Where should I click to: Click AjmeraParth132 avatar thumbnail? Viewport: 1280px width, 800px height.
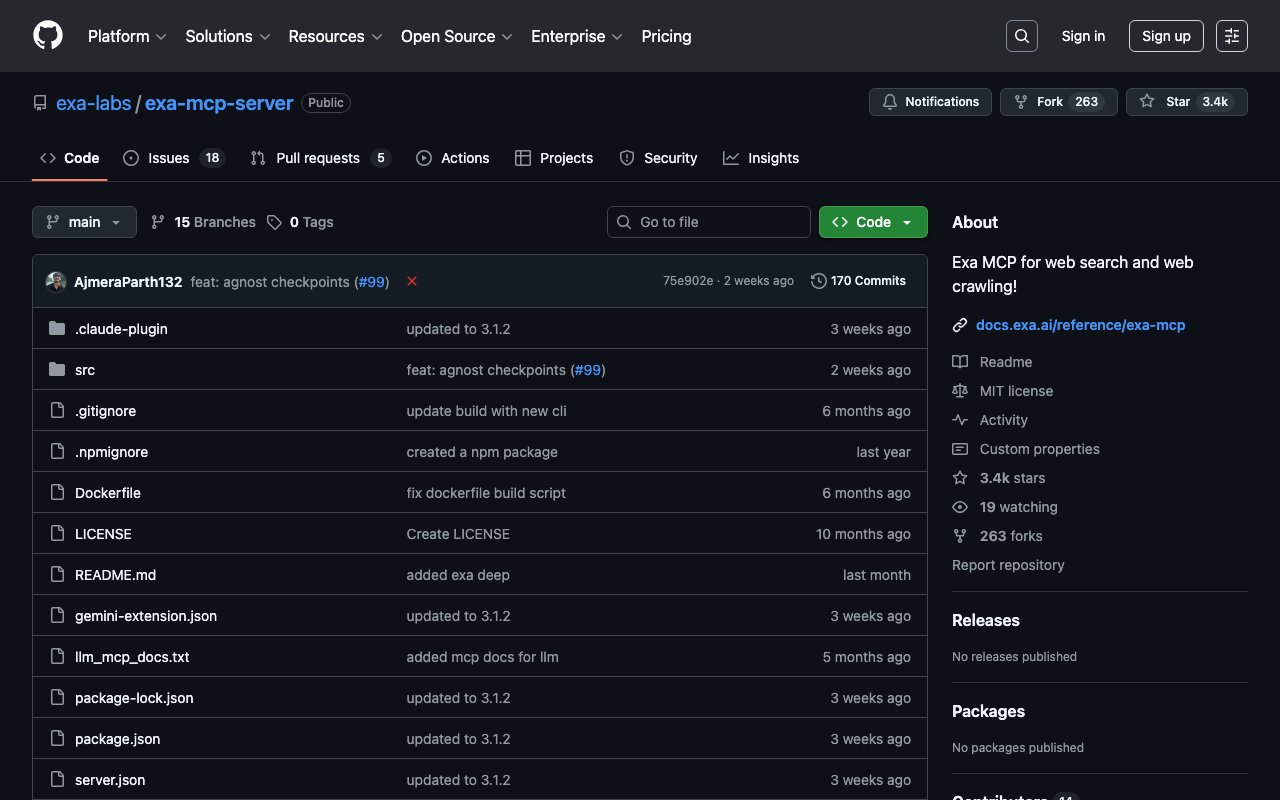56,282
